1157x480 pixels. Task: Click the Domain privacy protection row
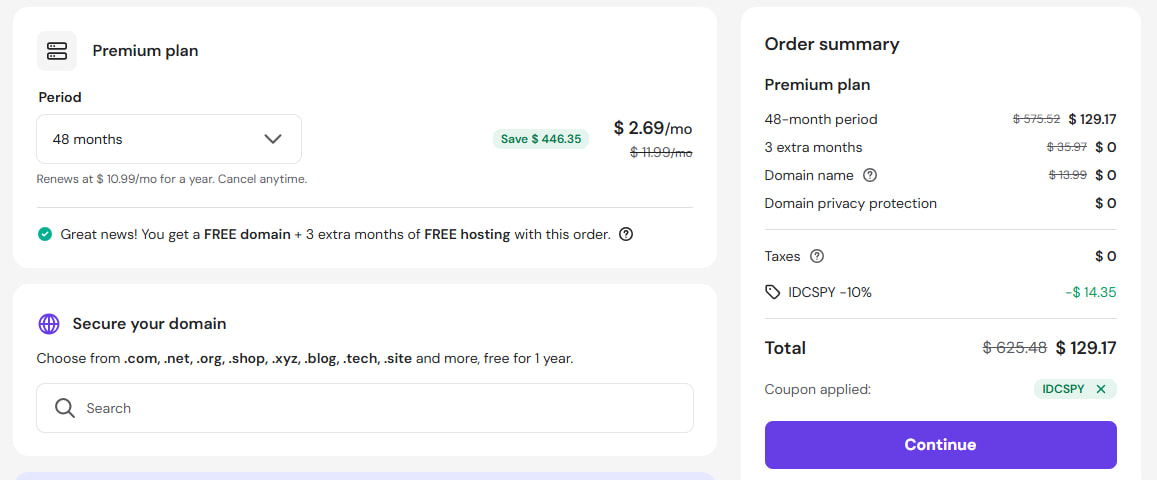[940, 204]
